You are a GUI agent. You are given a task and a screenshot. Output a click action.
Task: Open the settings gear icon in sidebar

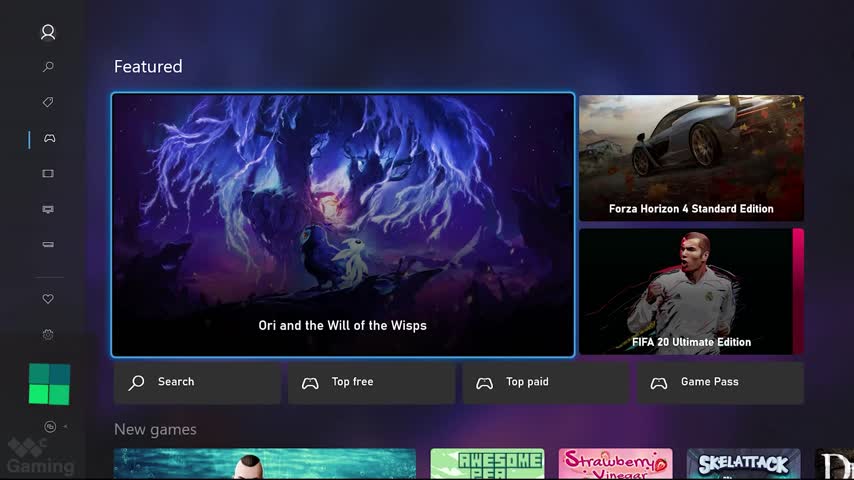point(48,335)
